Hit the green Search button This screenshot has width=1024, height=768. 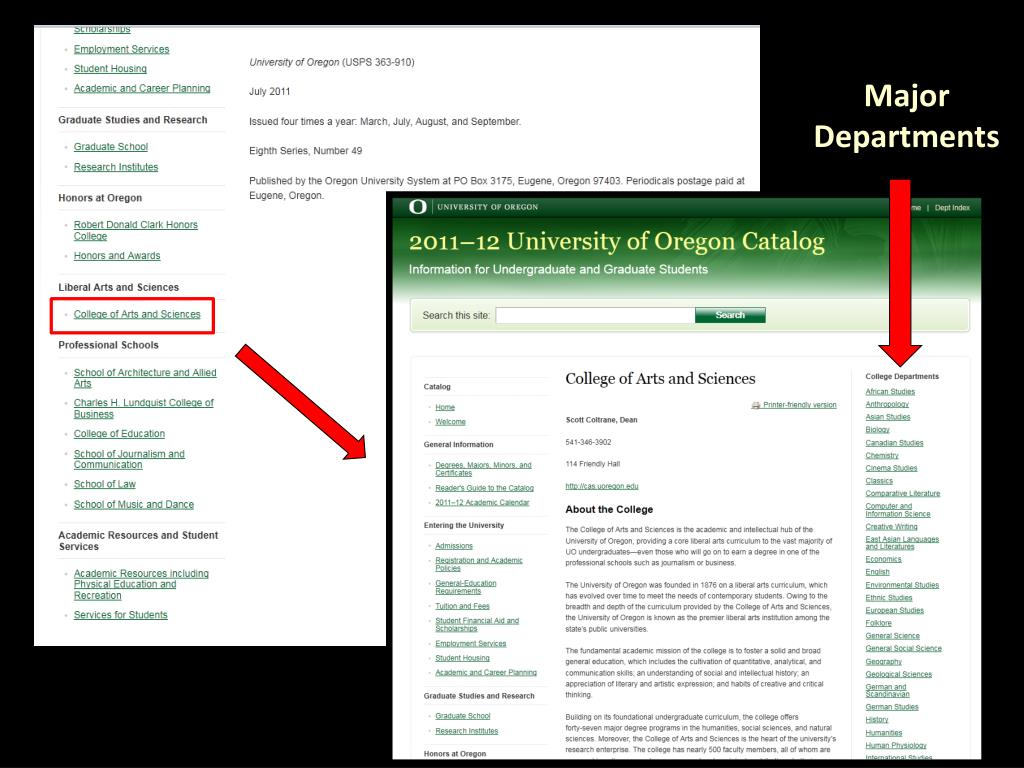pyautogui.click(x=730, y=315)
